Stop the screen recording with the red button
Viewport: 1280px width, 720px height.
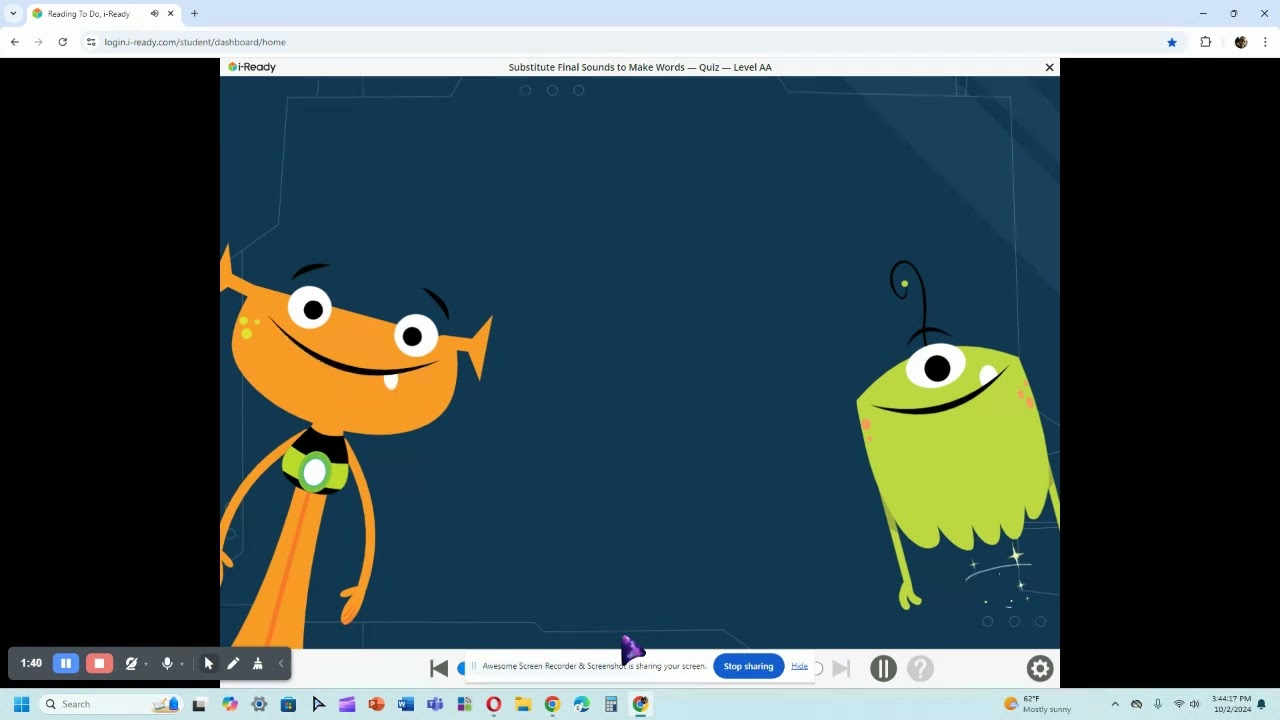(x=99, y=663)
